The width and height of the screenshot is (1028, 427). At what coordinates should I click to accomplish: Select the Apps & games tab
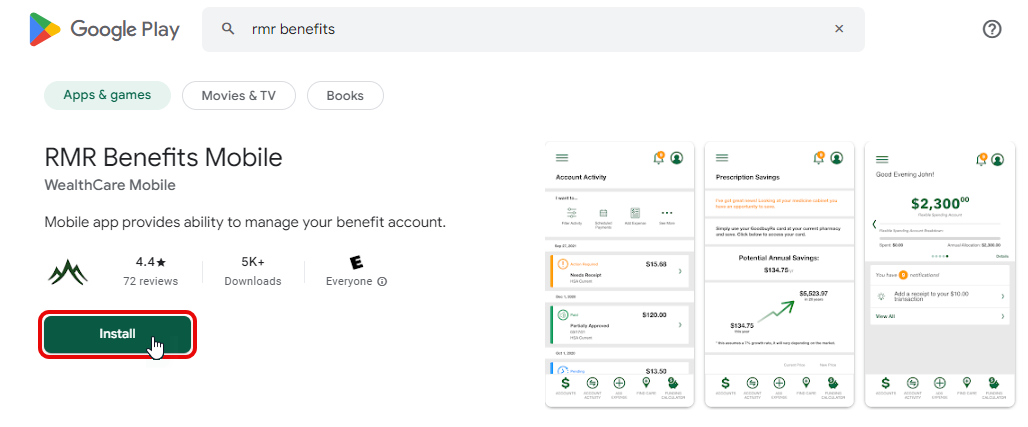click(x=107, y=96)
